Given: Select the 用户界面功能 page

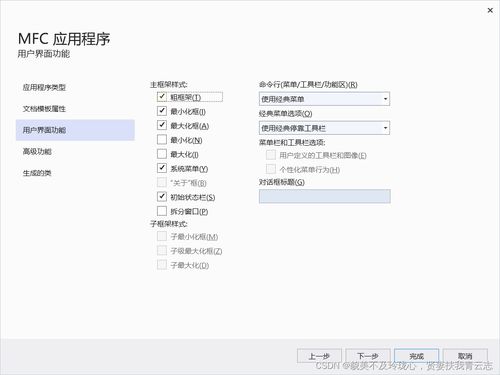Looking at the screenshot, I should (75, 130).
